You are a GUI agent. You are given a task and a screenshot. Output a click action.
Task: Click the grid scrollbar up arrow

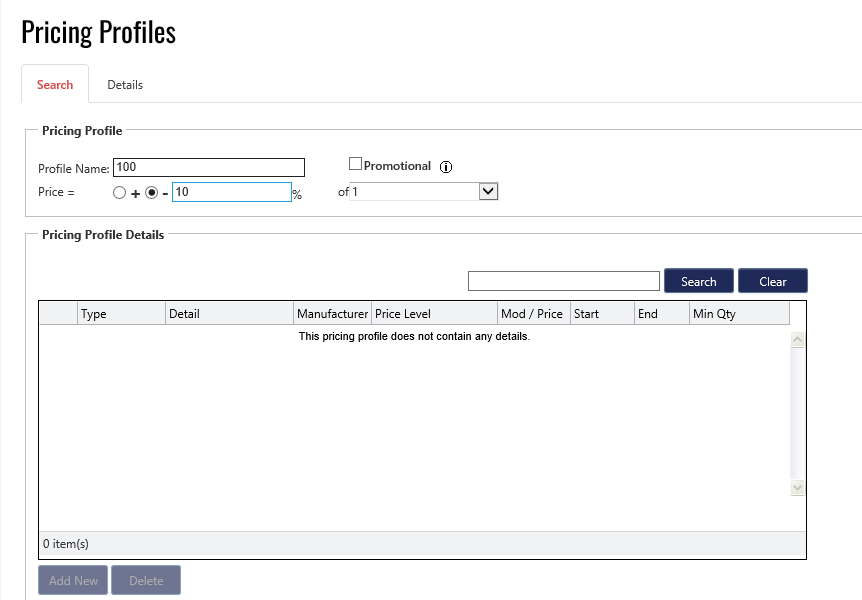[798, 340]
